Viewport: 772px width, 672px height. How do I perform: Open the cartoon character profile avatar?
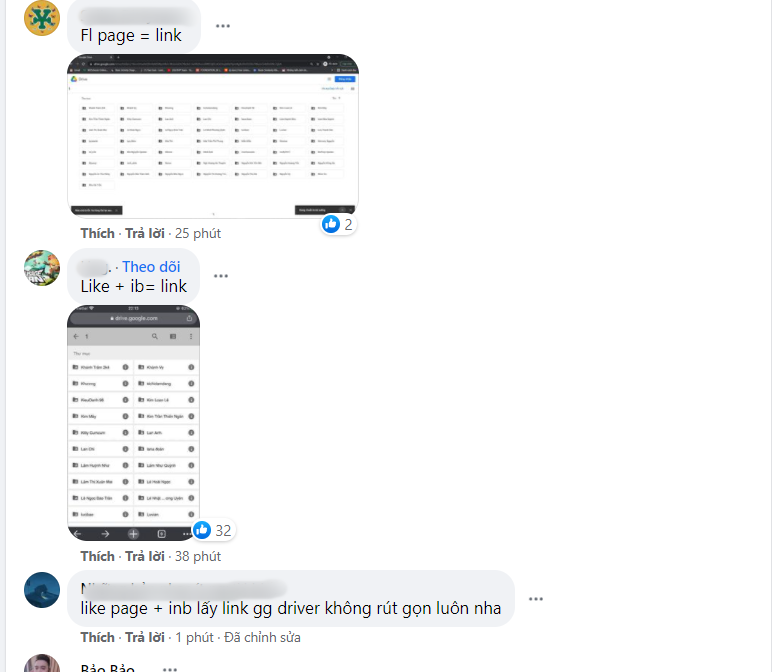click(42, 268)
